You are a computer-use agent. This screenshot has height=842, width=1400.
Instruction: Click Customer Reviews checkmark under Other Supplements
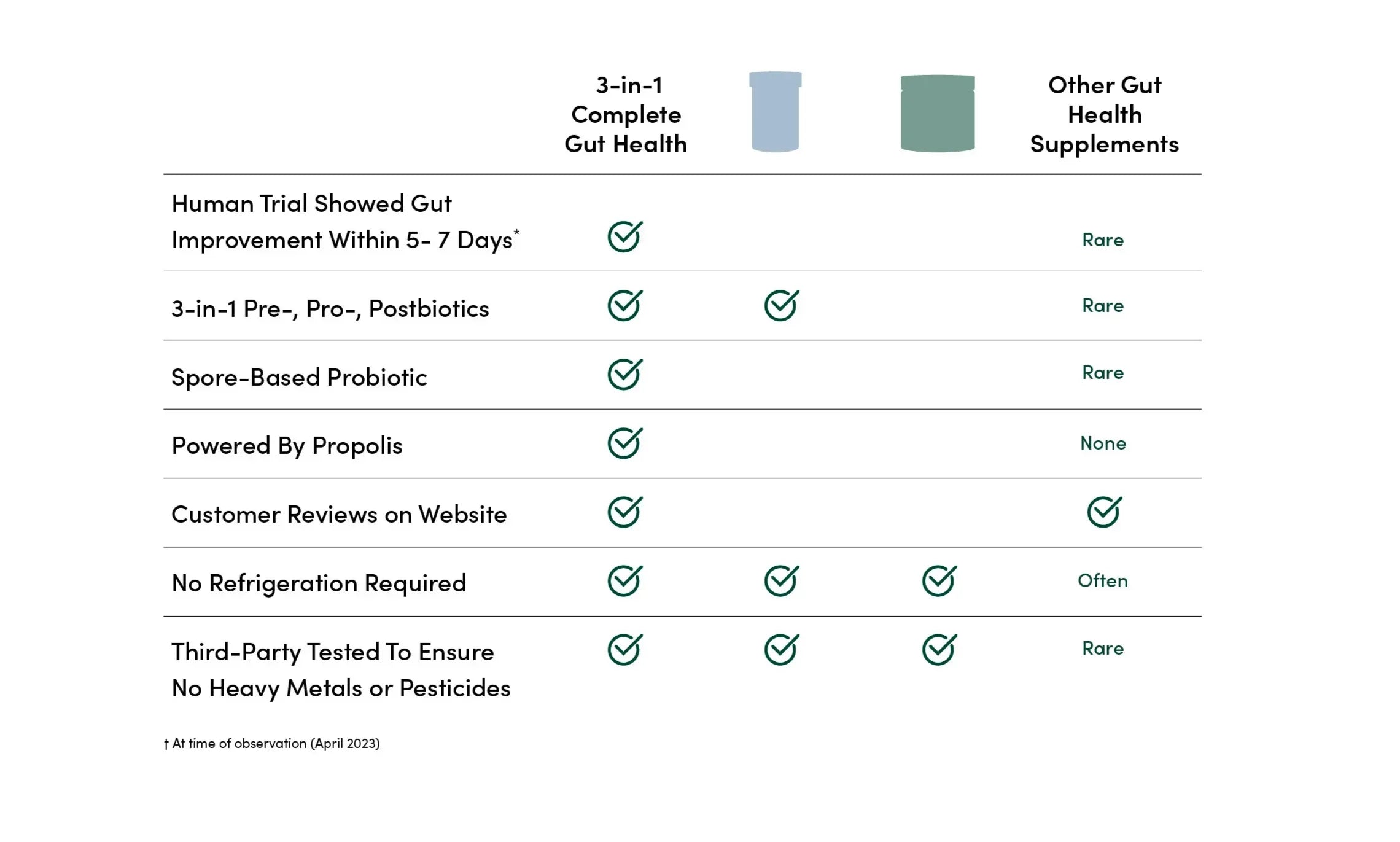pyautogui.click(x=1104, y=512)
